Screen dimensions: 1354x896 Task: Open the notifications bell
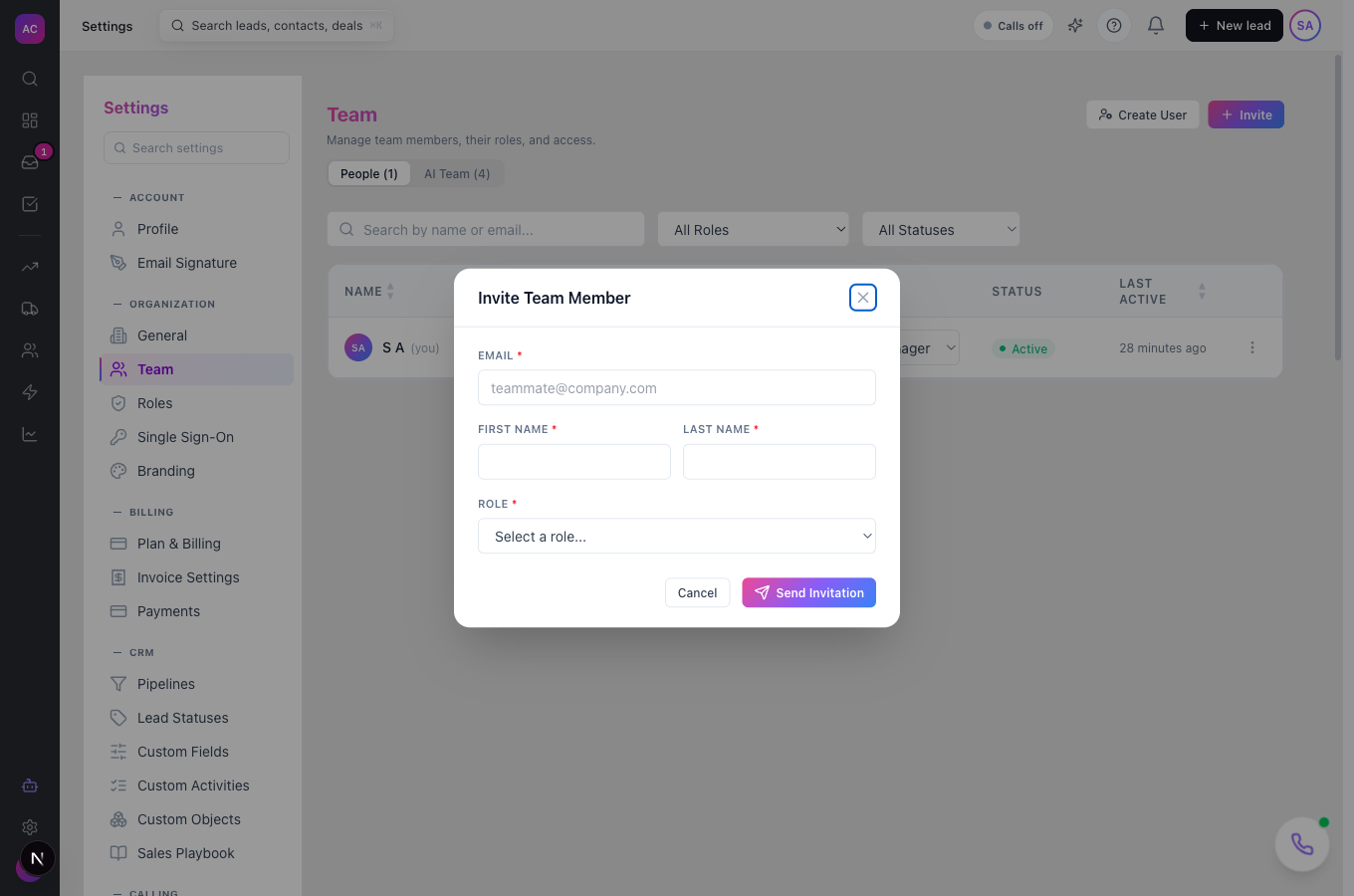[1156, 26]
